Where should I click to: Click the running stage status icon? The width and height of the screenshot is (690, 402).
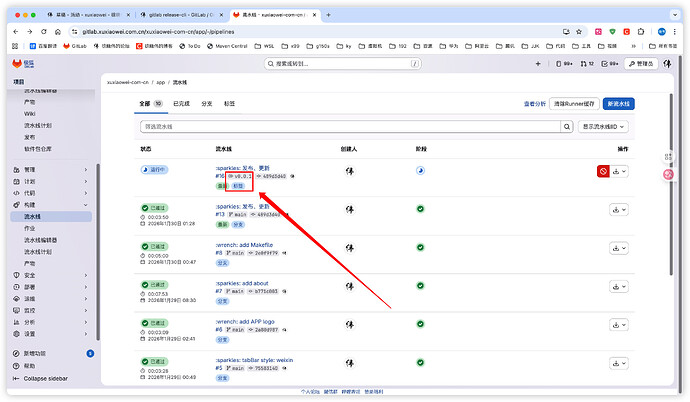pos(420,170)
